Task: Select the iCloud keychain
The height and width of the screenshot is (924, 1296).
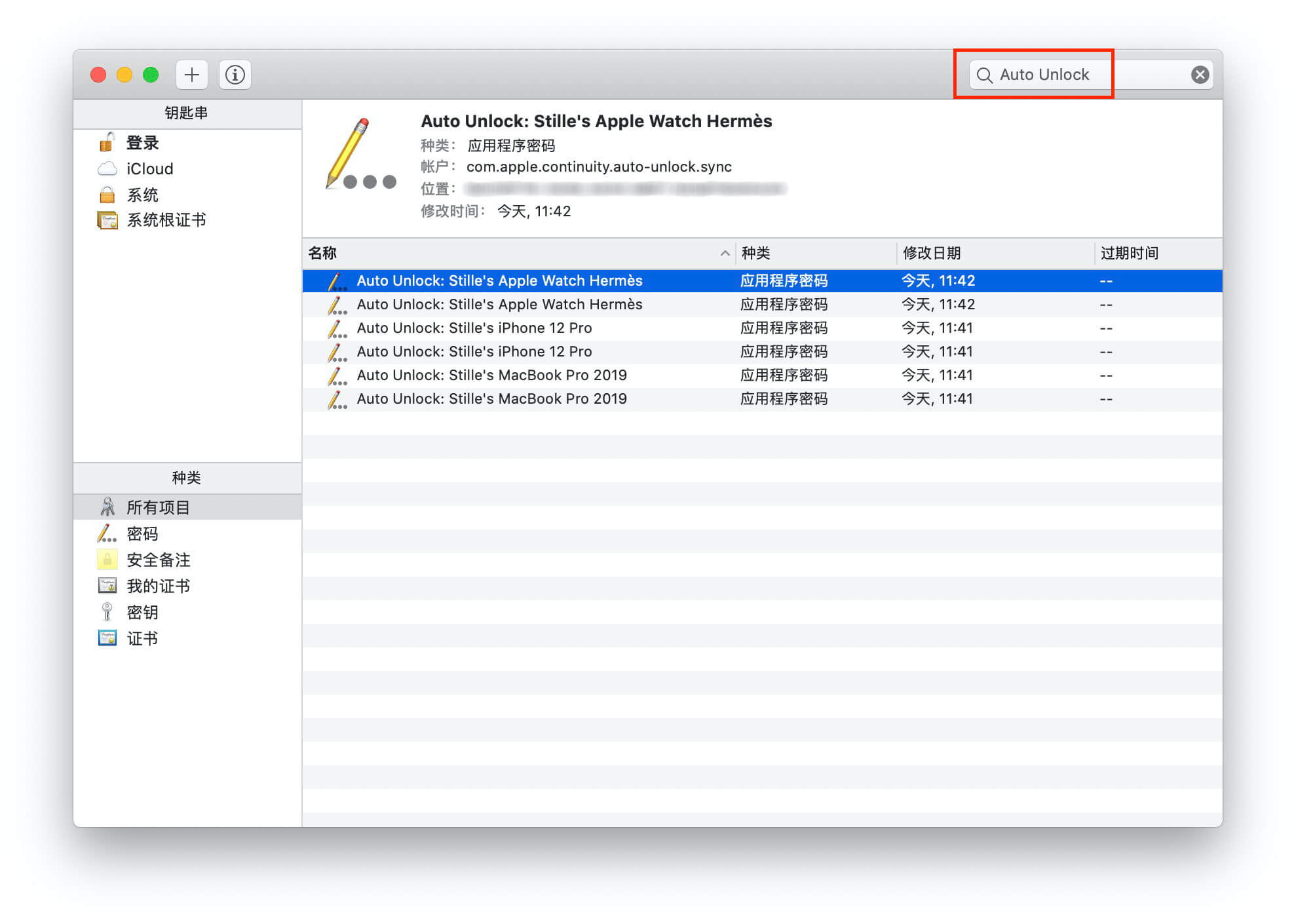Action: (x=187, y=168)
